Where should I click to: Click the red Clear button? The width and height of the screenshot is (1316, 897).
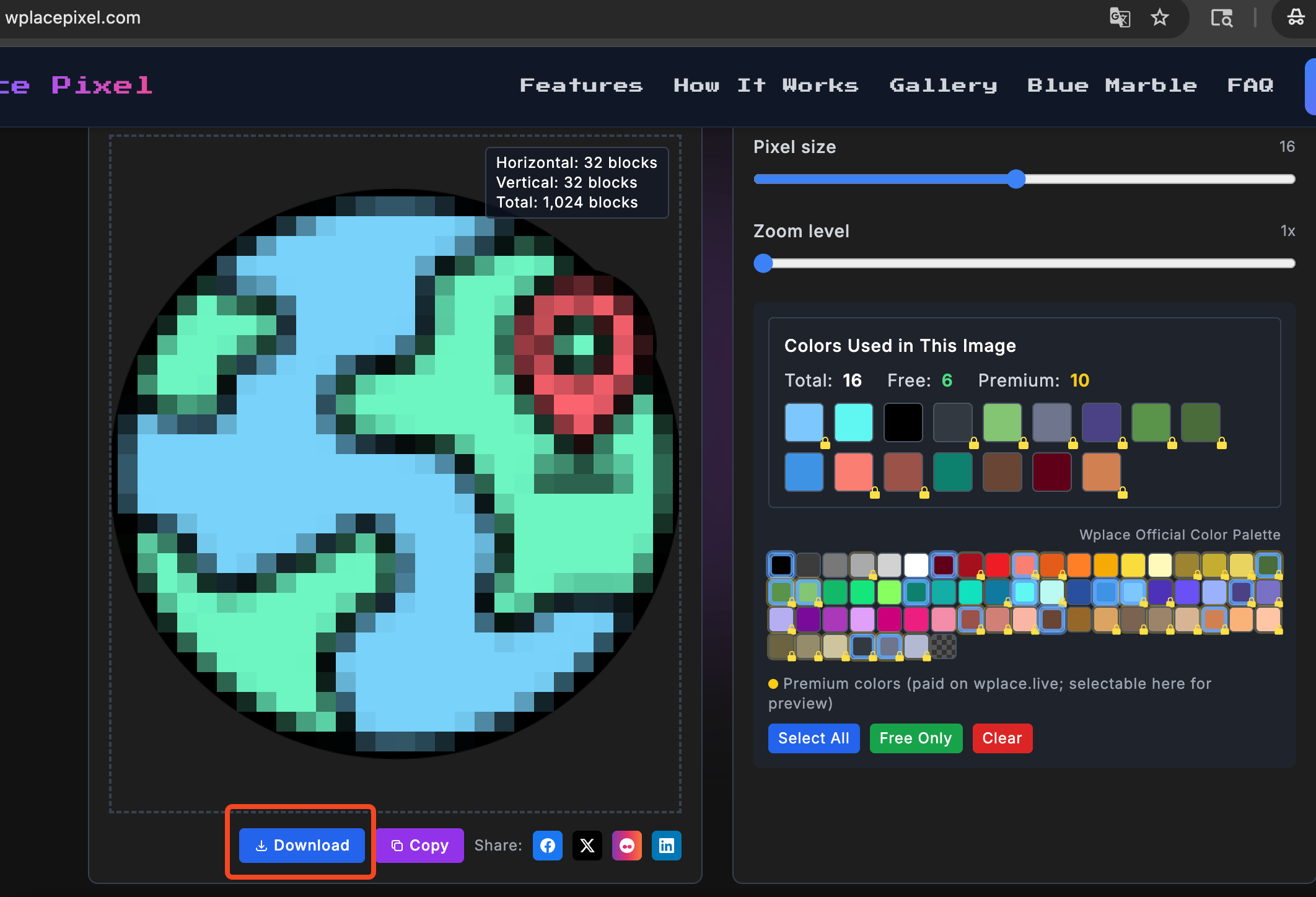point(1002,738)
